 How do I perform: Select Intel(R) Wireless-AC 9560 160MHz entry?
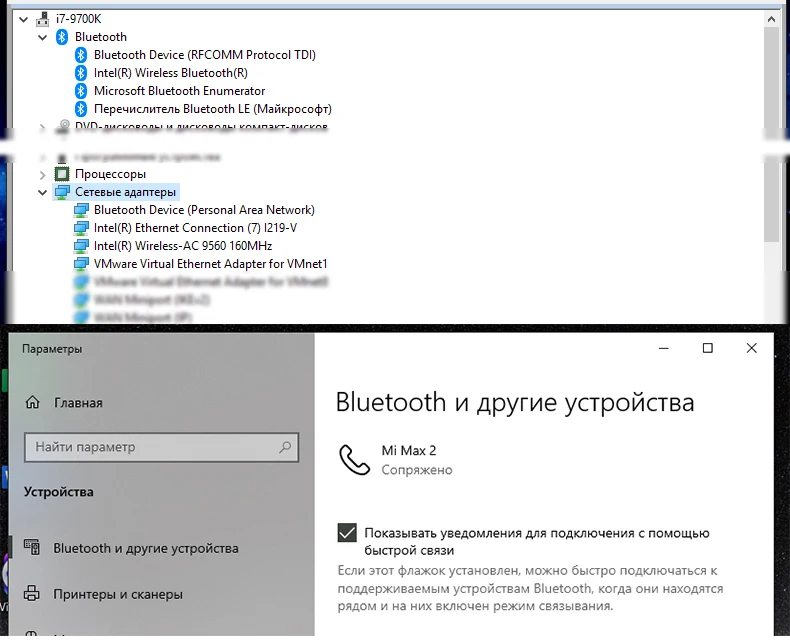[x=183, y=246]
